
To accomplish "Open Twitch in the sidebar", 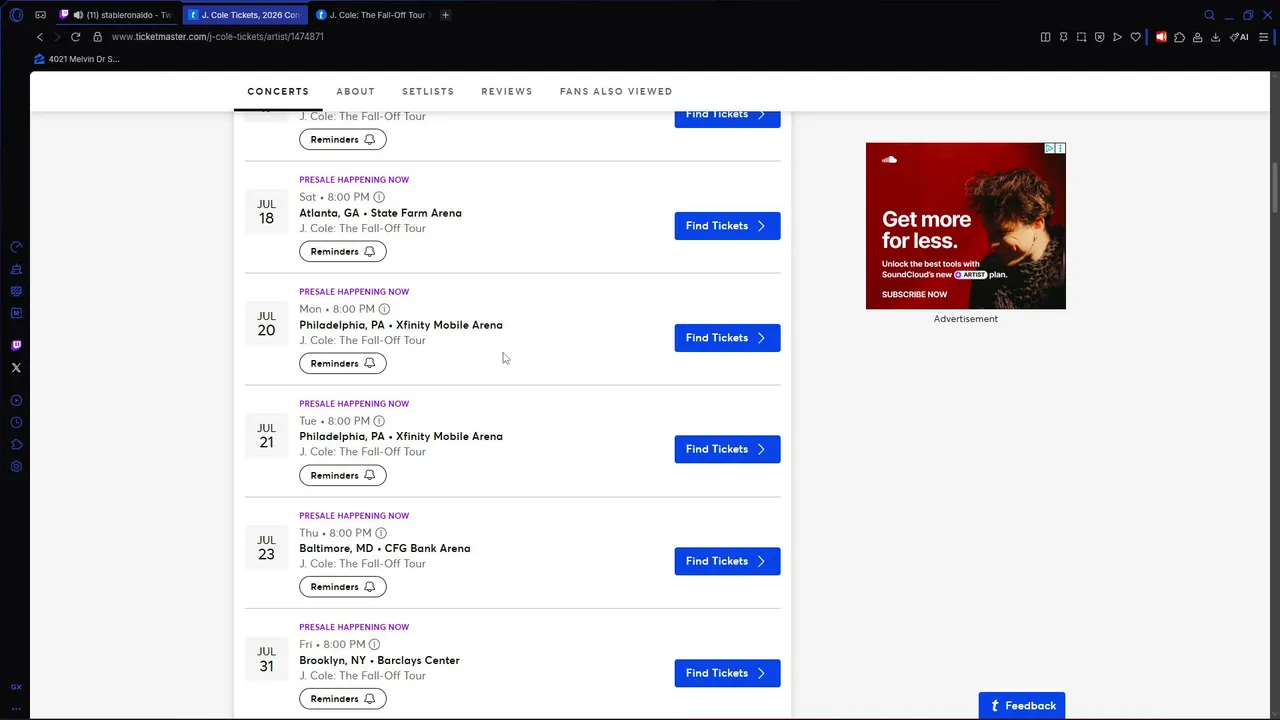I will (16, 345).
